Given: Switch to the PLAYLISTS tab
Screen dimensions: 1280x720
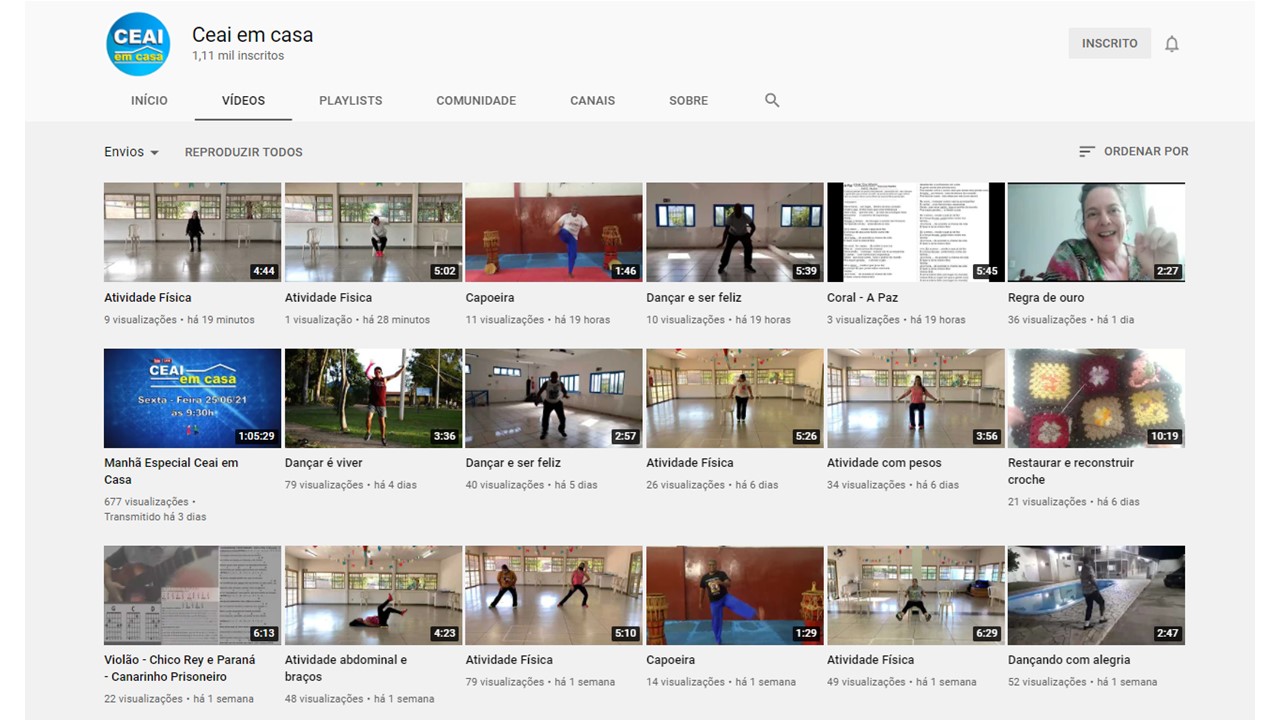Looking at the screenshot, I should [x=351, y=100].
